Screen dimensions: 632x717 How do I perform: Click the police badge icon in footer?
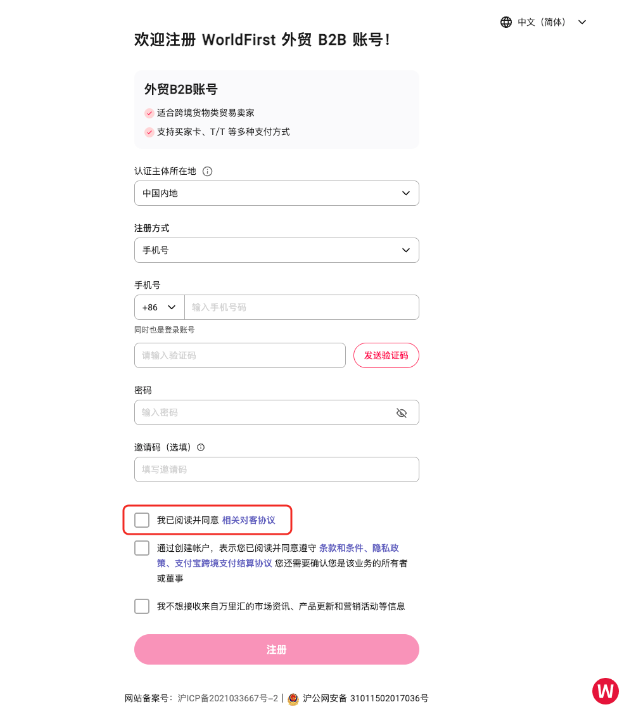click(x=293, y=698)
